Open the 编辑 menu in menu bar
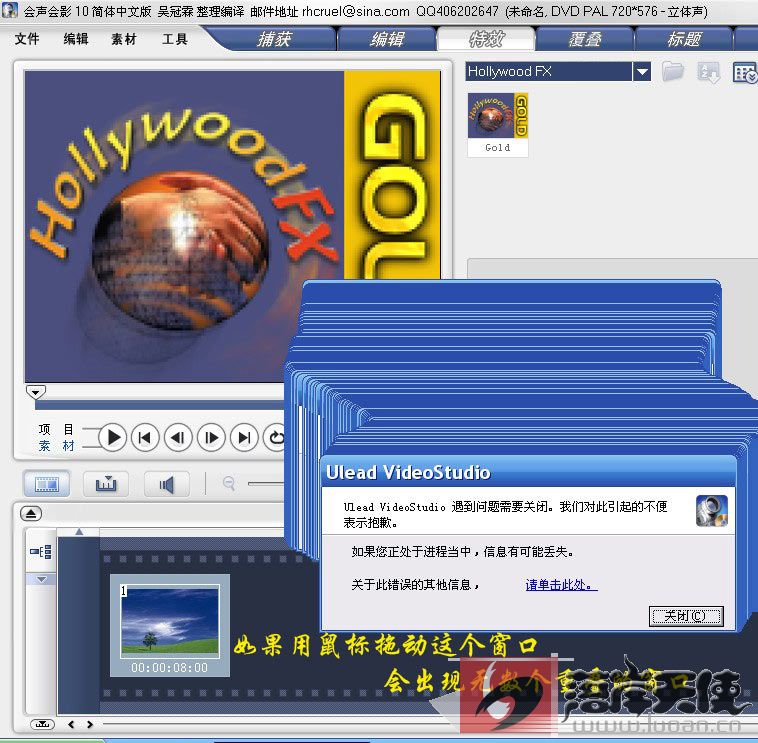This screenshot has width=758, height=743. click(76, 39)
